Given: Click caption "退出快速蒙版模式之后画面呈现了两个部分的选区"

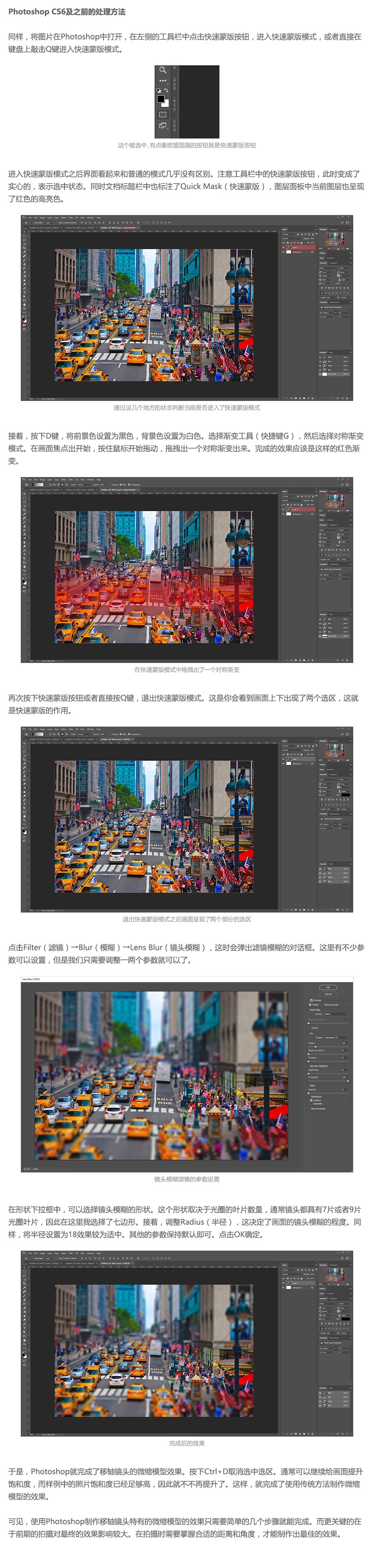Looking at the screenshot, I should coord(187,919).
